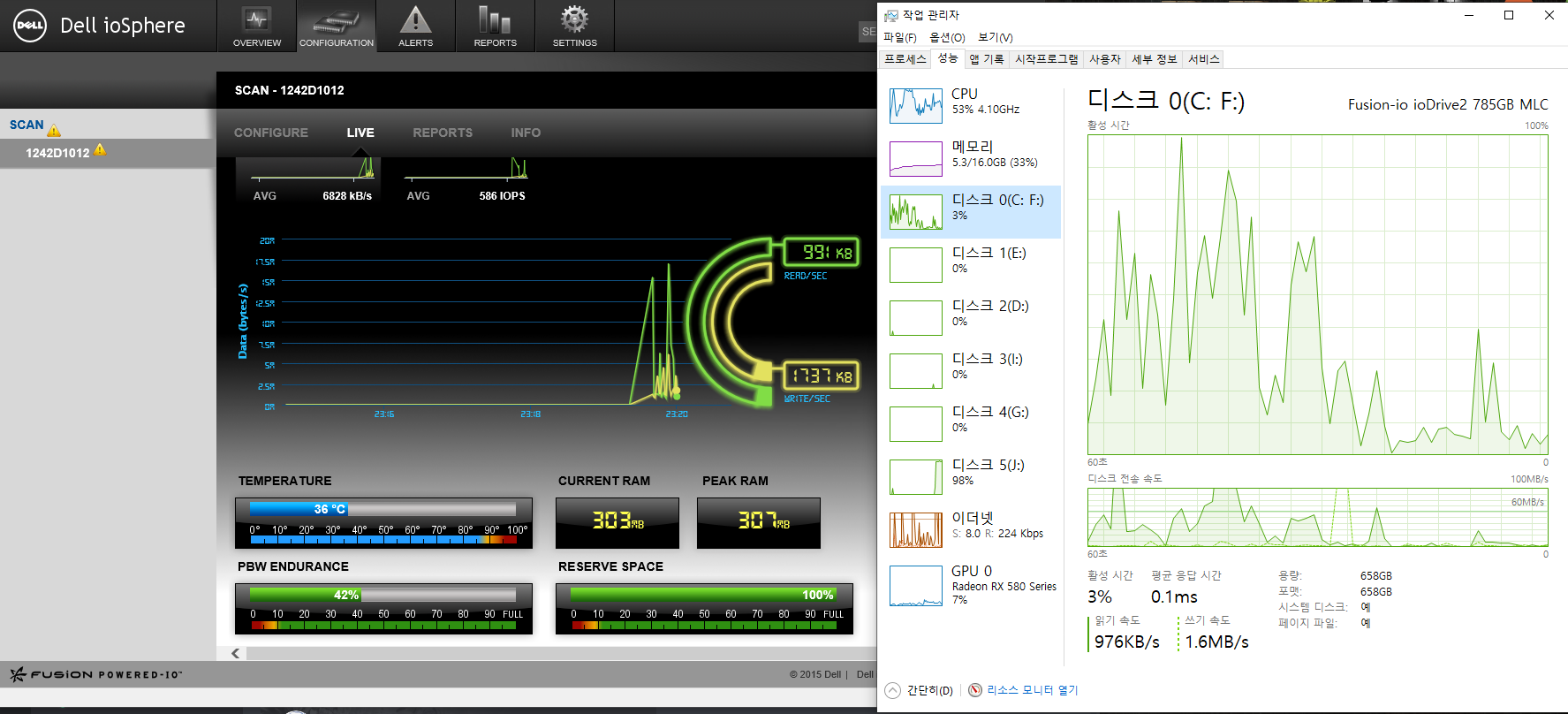Open the INFO tab in ioSphere

526,133
